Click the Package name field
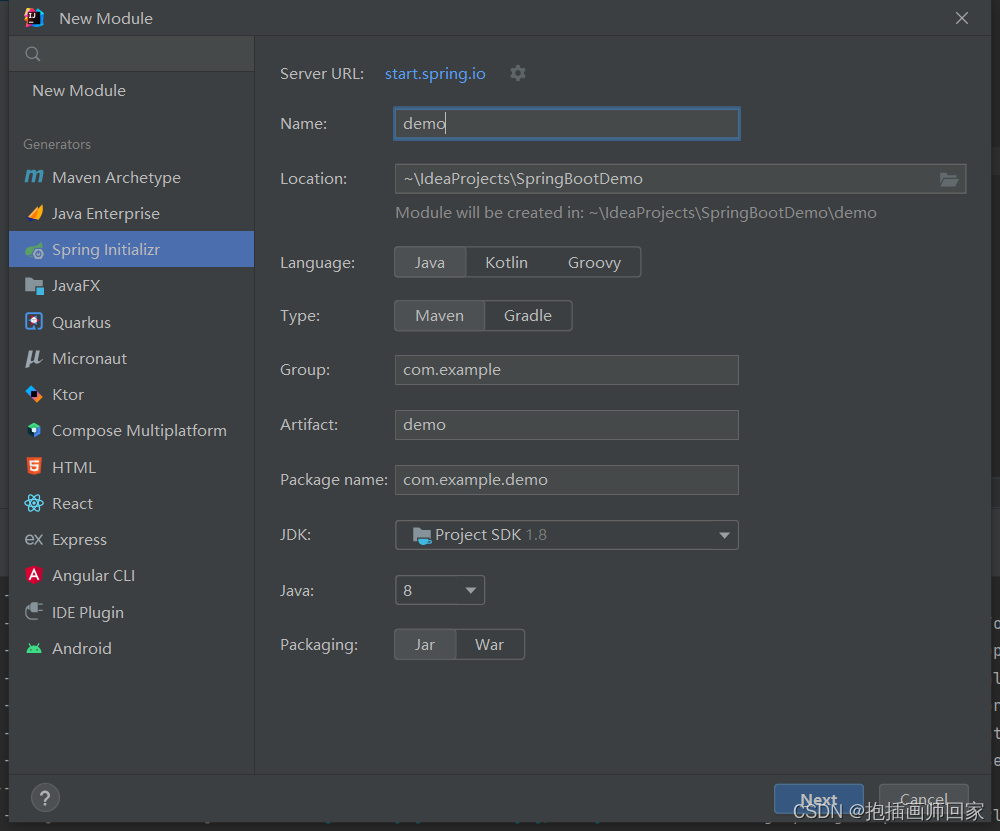Viewport: 1000px width, 831px height. (567, 480)
